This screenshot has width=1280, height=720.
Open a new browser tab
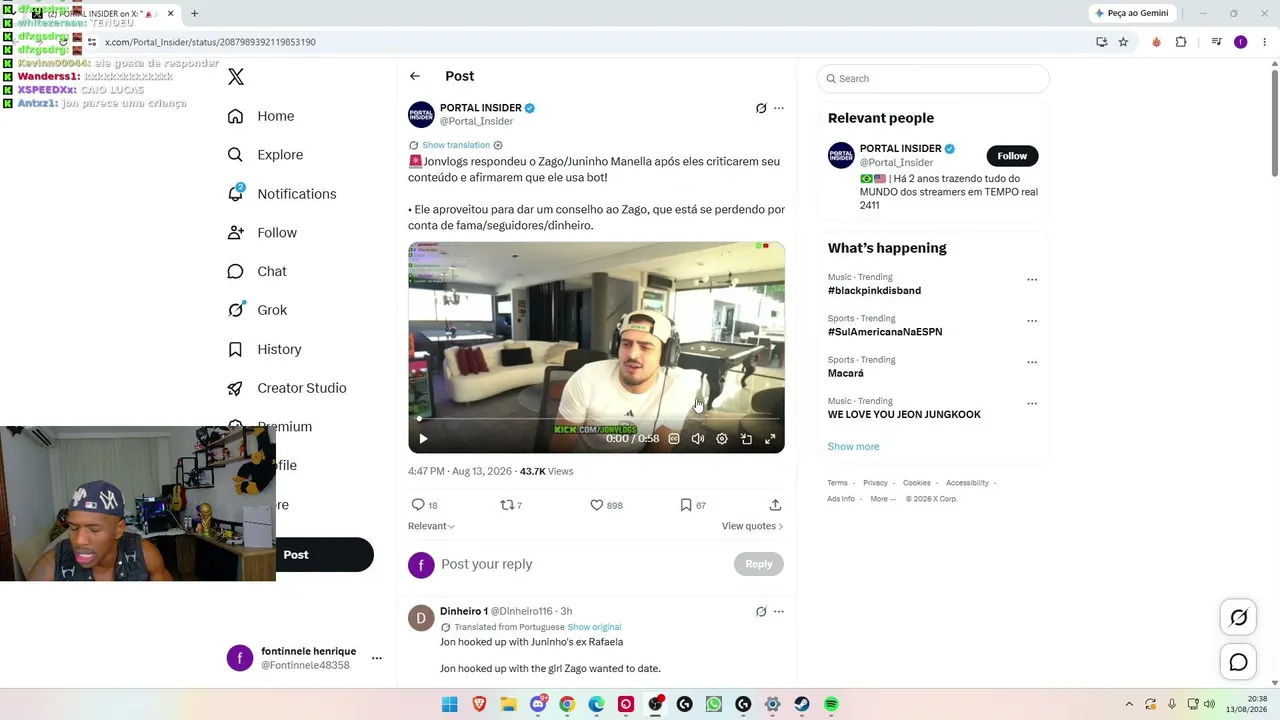(x=194, y=14)
